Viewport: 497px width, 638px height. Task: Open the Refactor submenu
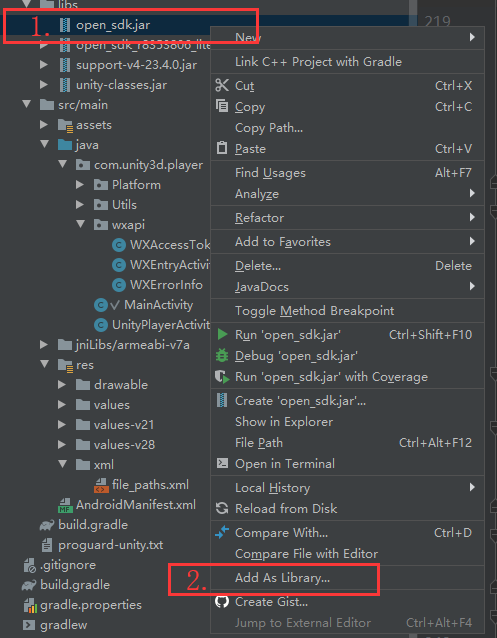(347, 218)
